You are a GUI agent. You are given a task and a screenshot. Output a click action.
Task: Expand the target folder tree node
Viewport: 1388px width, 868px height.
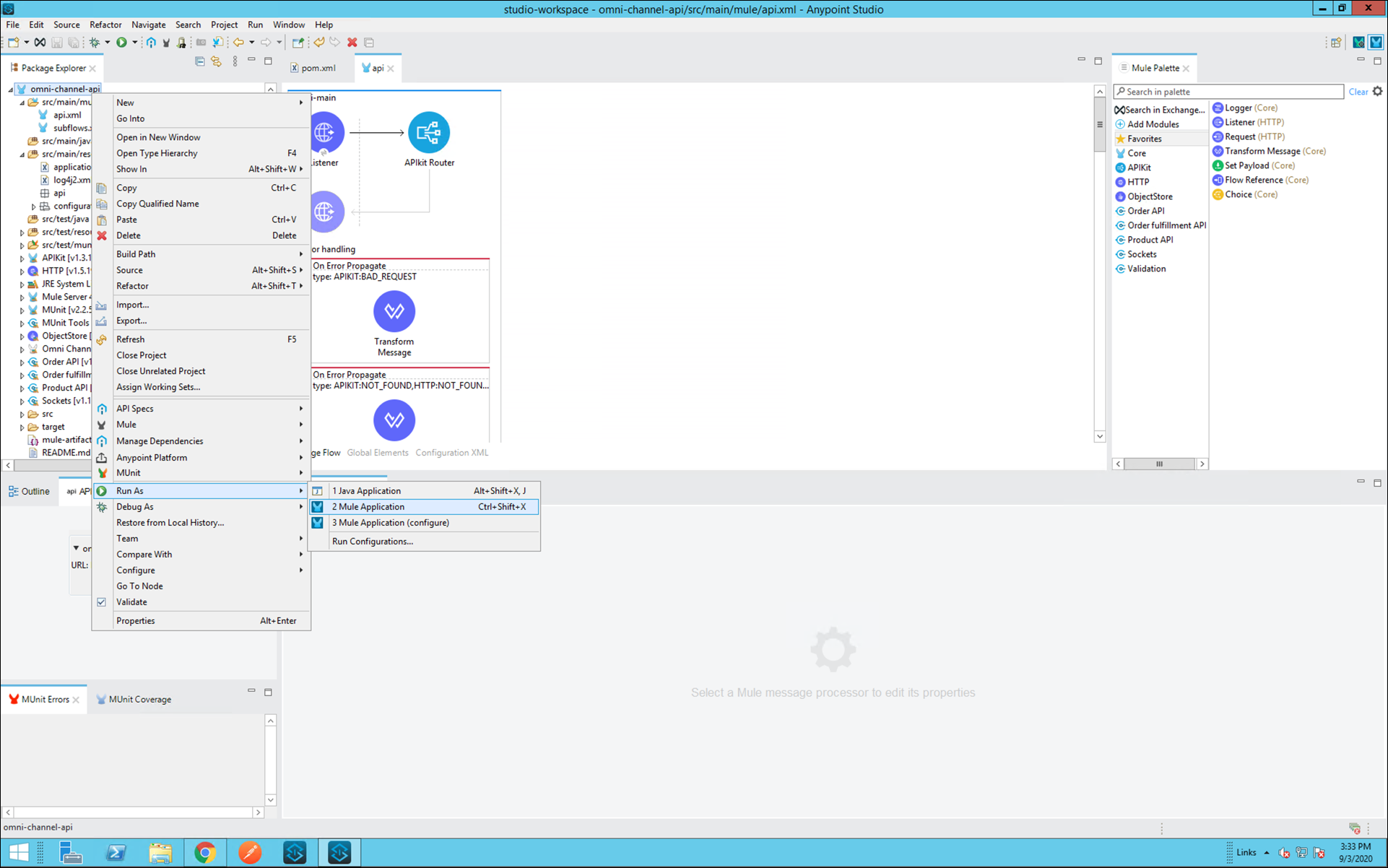point(22,428)
